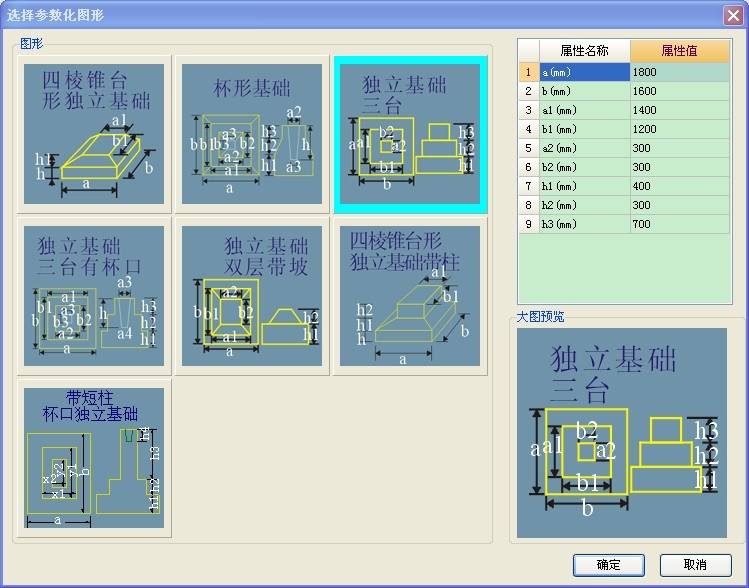Screen dimensions: 749x588
Task: Click row number 1 header
Action: tap(529, 72)
